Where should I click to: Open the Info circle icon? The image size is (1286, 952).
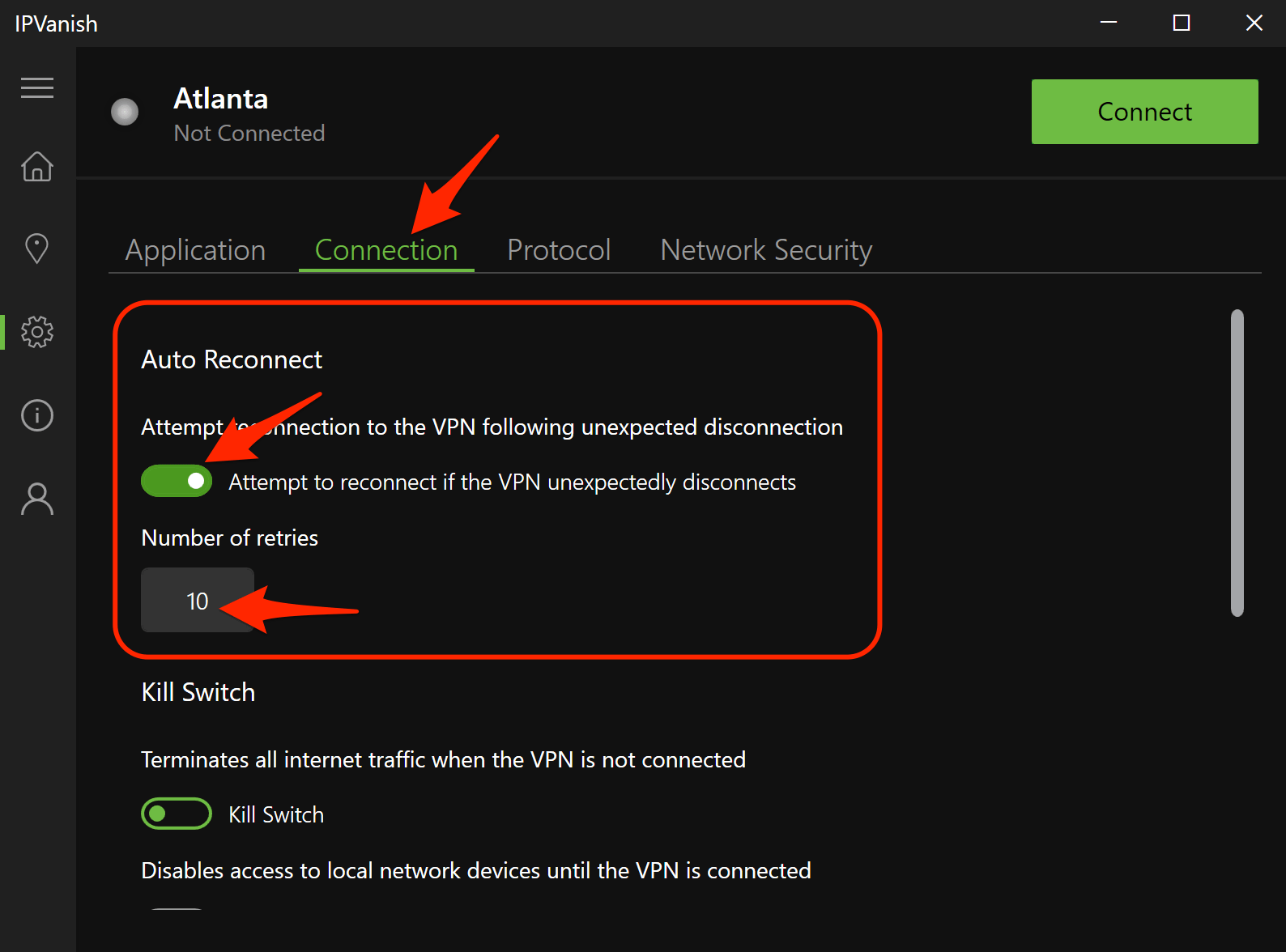pos(37,415)
